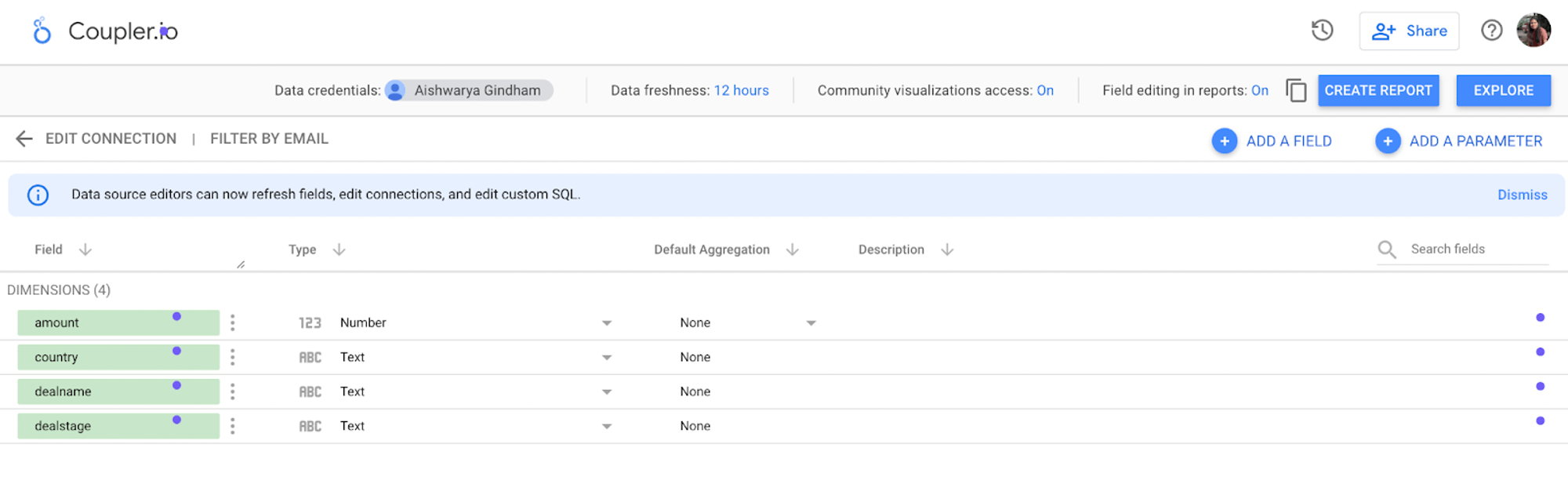Image resolution: width=1568 pixels, height=477 pixels.
Task: Click the EXPLORE button
Action: 1503,90
